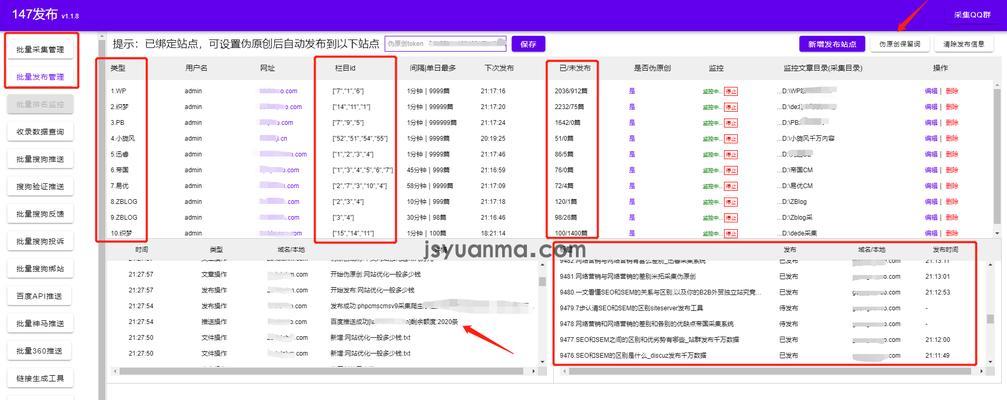The width and height of the screenshot is (1007, 400).
Task: Open 批量360推送 in the sidebar
Action: click(40, 351)
